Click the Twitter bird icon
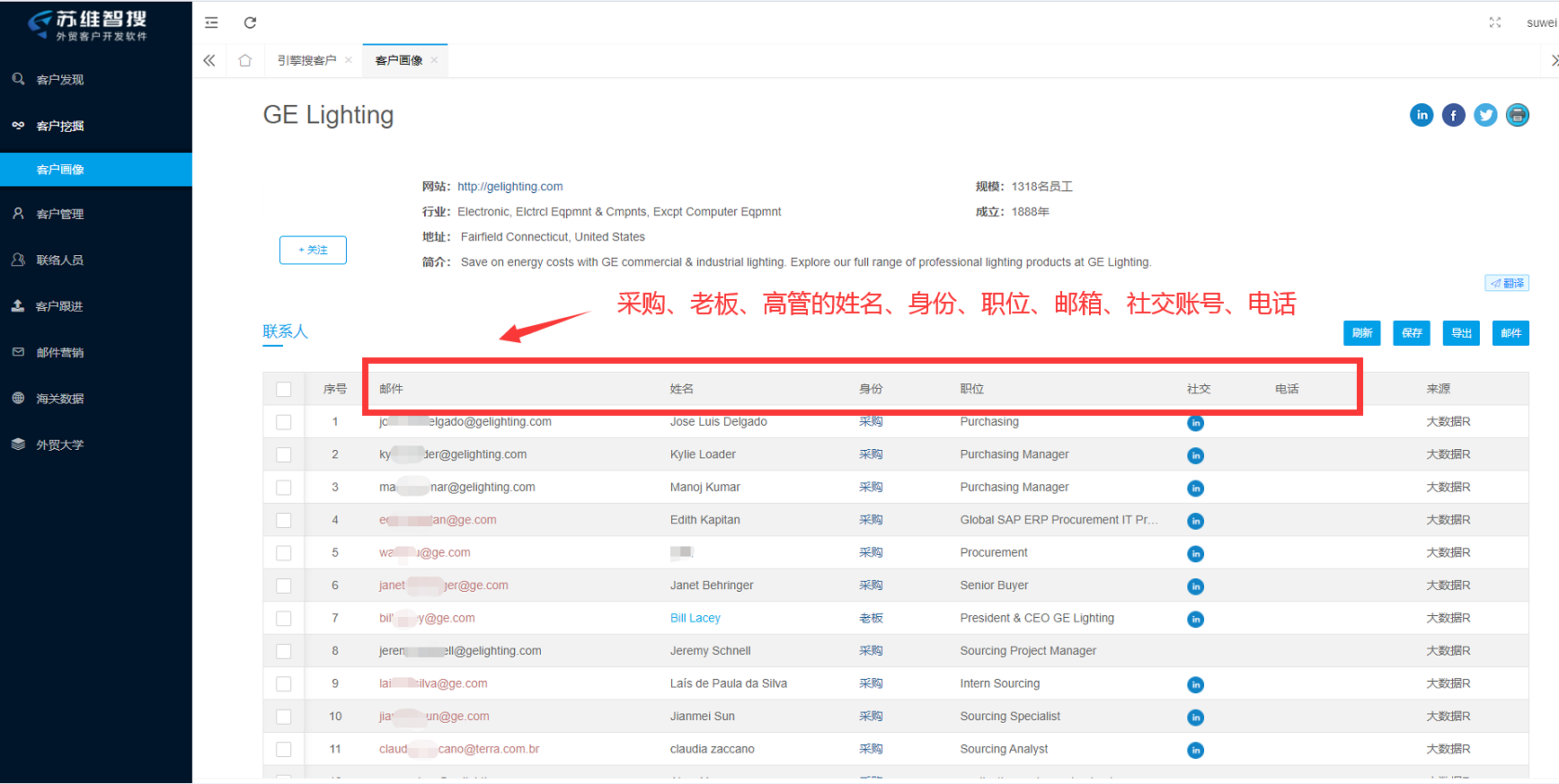This screenshot has height=784, width=1559. pos(1485,115)
